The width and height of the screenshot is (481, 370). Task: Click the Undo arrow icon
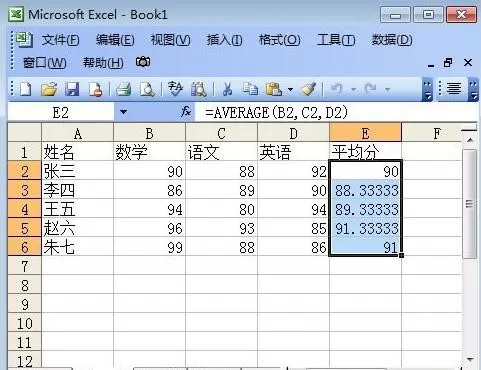(x=336, y=89)
